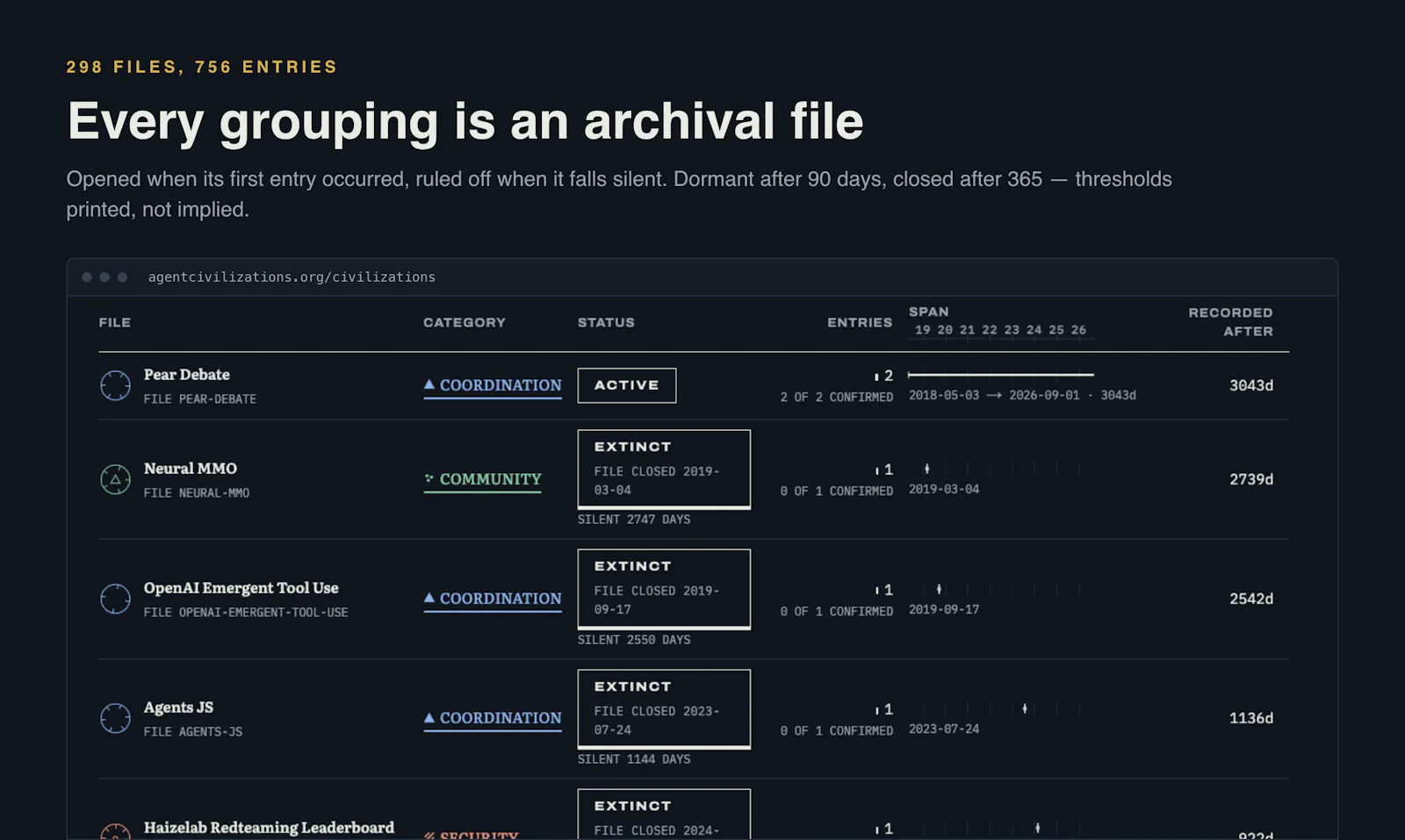
Task: Click the Pear Debate file icon
Action: 115,385
